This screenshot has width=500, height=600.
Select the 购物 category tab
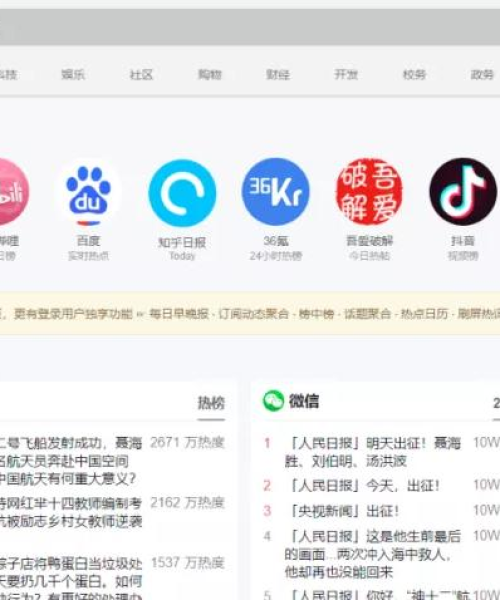click(x=210, y=74)
